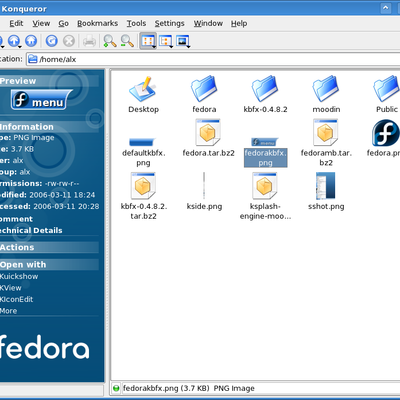Open the Go menu
This screenshot has height=400, width=400.
[63, 23]
